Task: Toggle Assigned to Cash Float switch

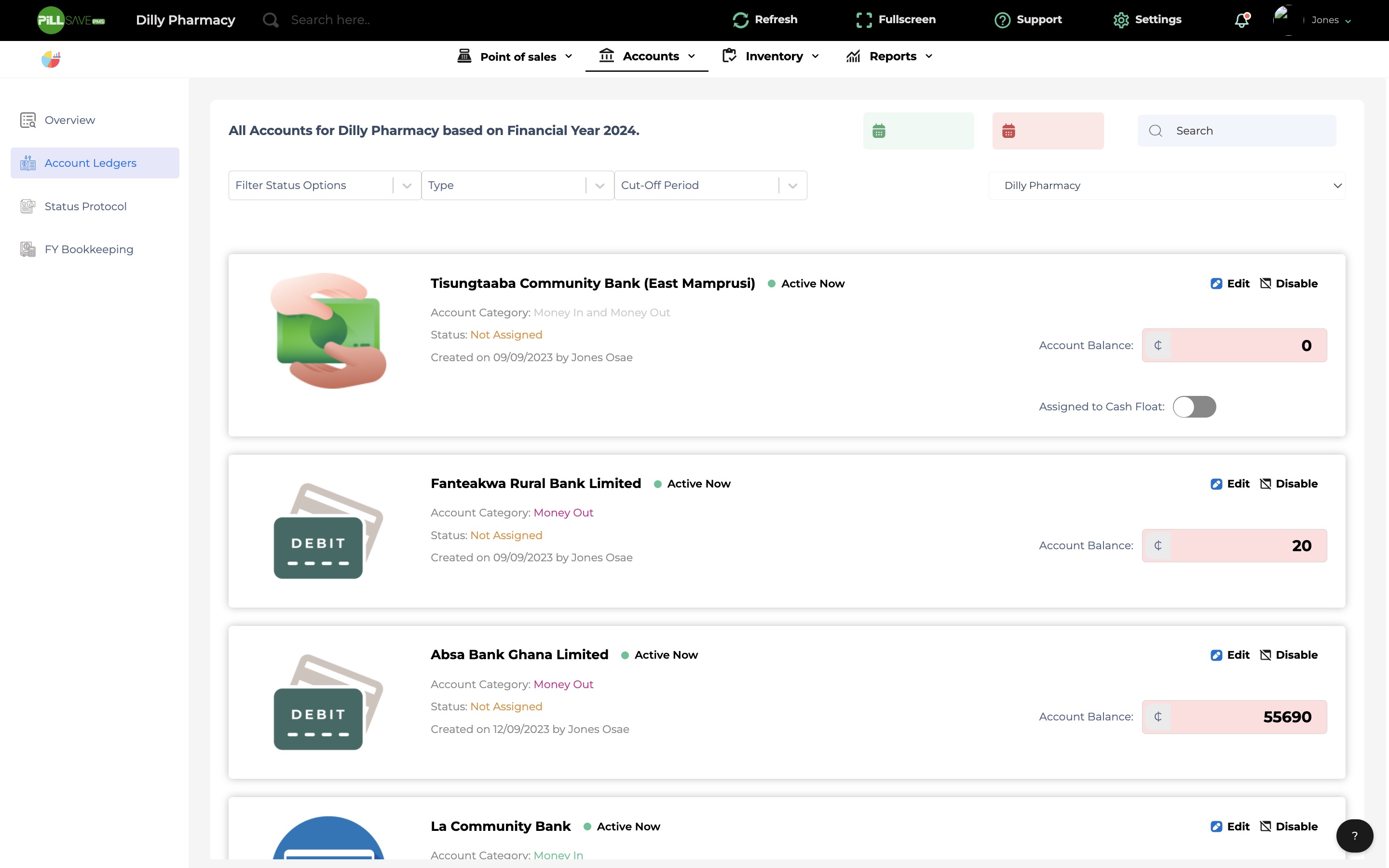Action: (x=1195, y=407)
